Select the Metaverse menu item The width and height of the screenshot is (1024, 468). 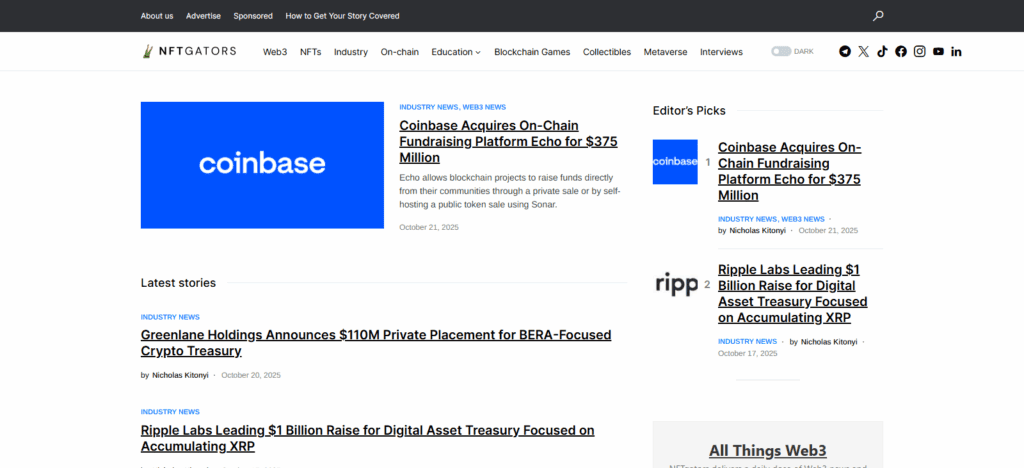[x=665, y=52]
